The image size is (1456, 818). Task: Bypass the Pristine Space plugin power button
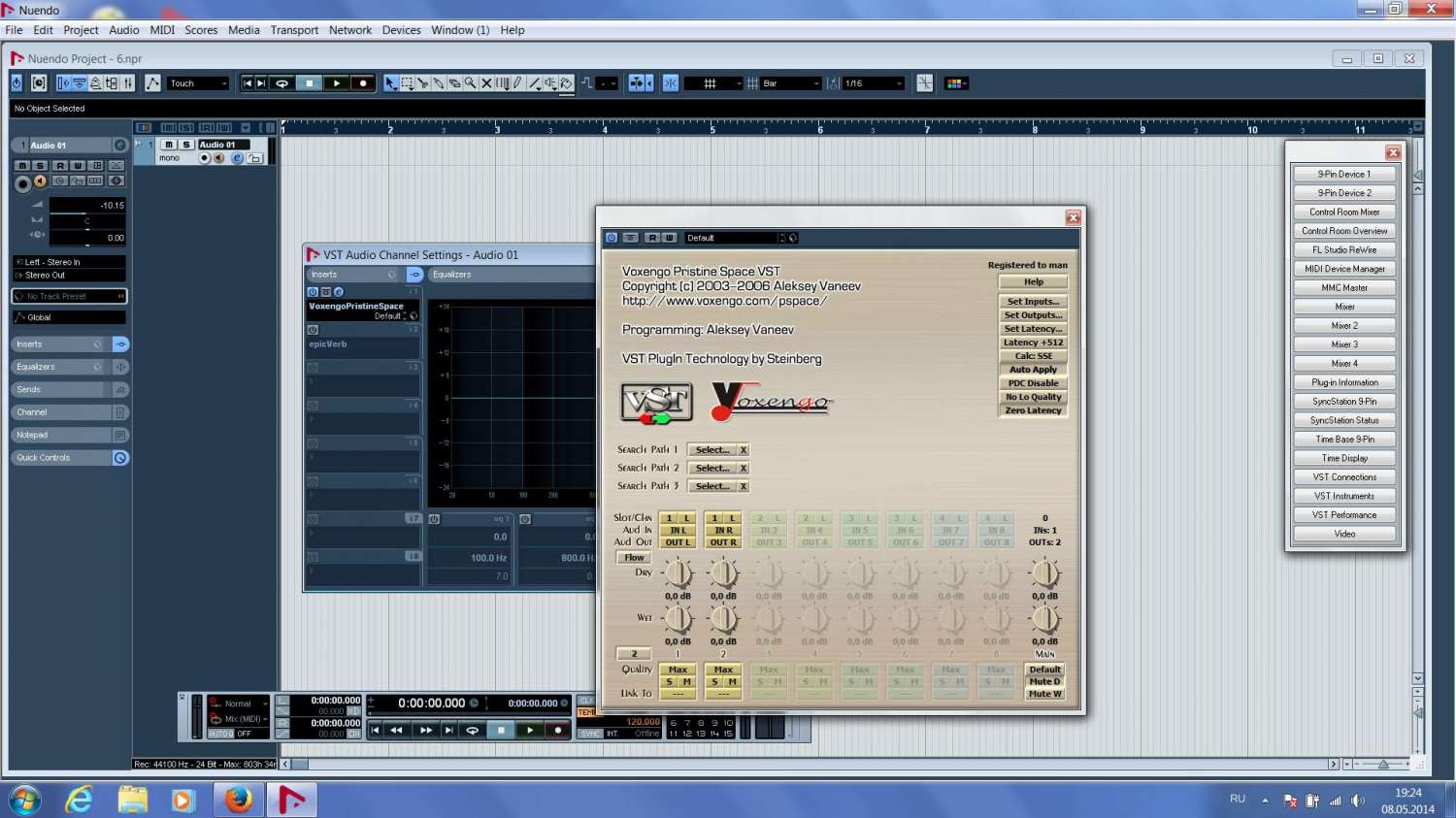tap(612, 238)
